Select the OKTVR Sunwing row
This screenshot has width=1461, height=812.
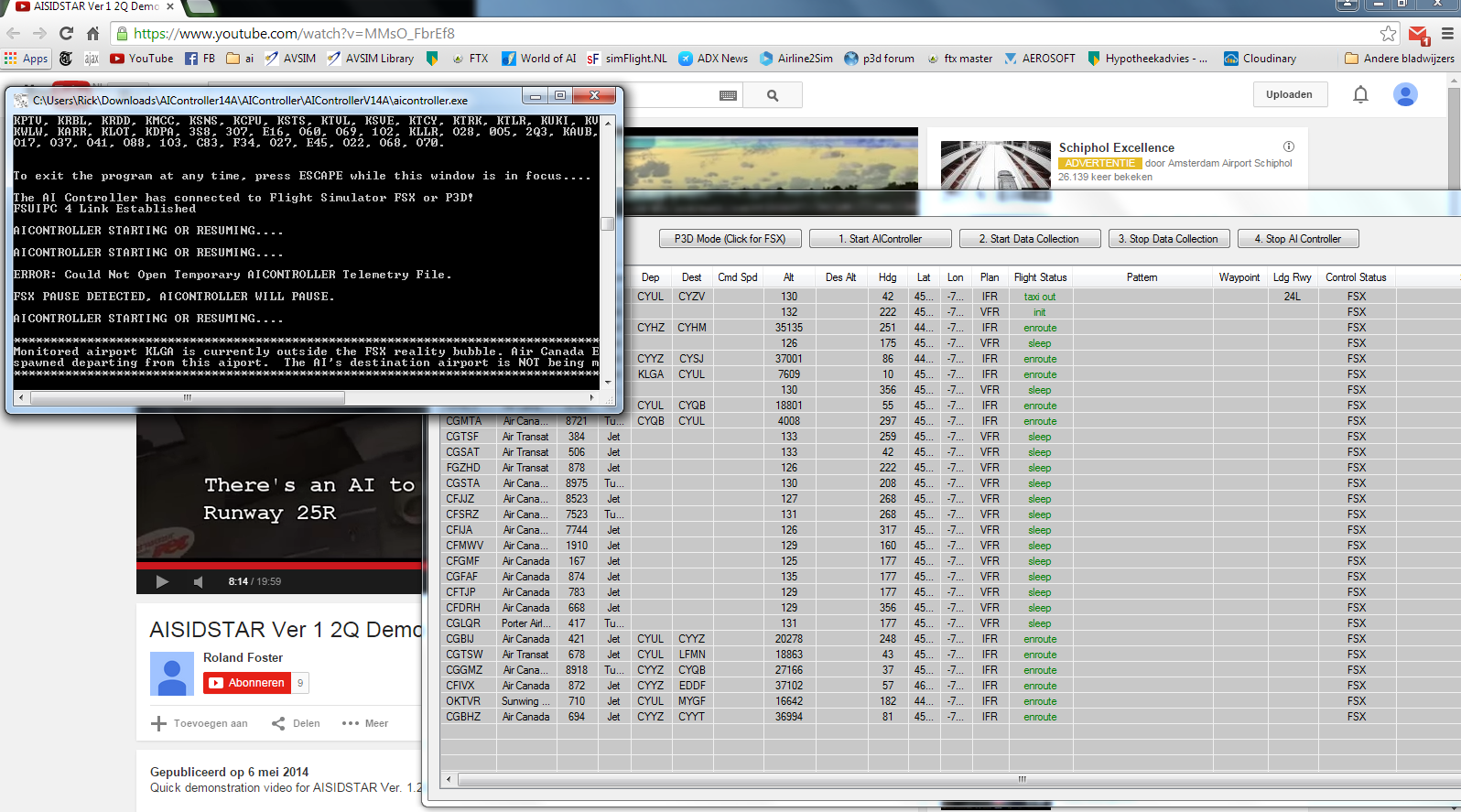pos(950,701)
